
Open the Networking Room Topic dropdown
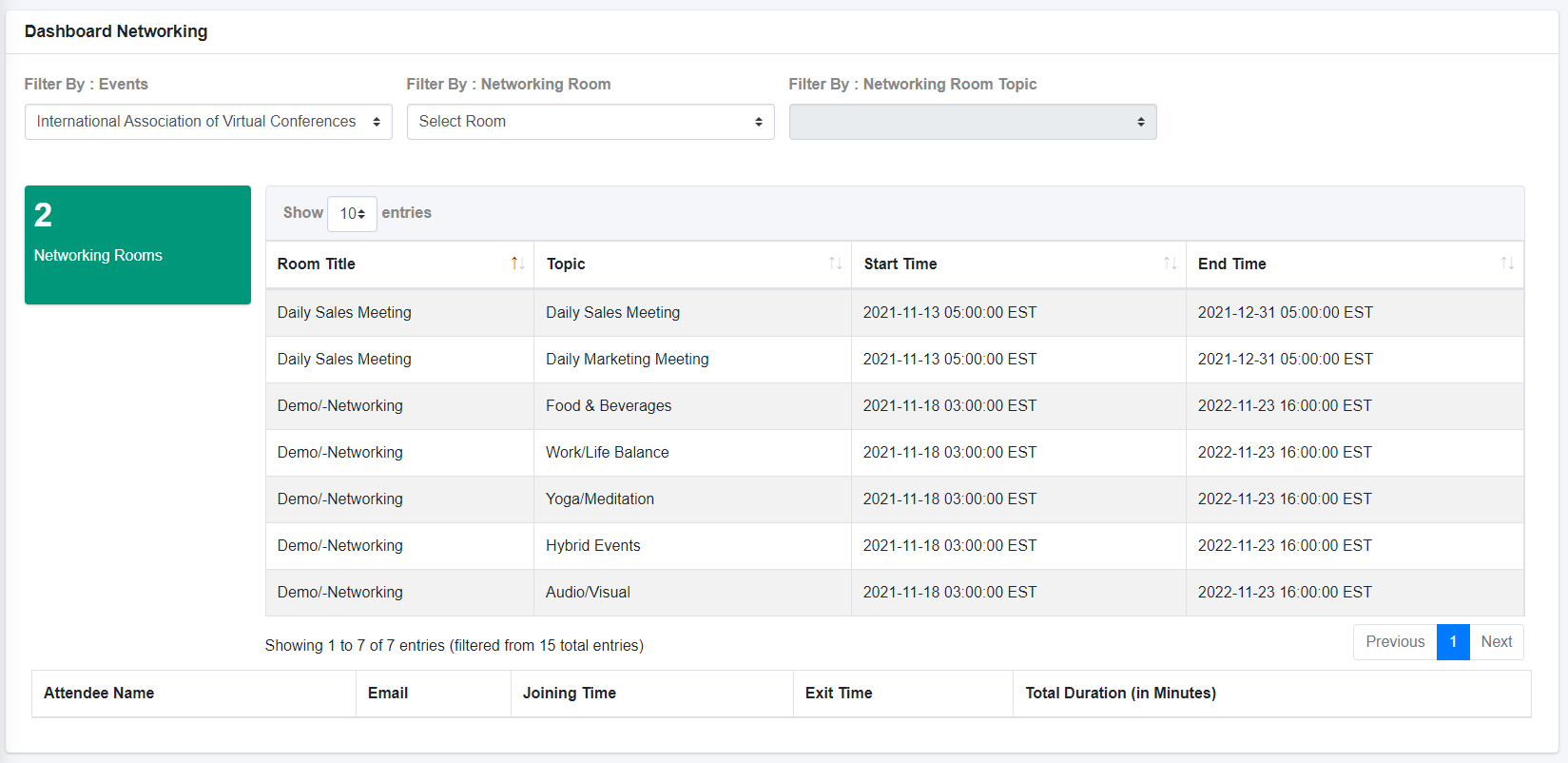click(973, 122)
